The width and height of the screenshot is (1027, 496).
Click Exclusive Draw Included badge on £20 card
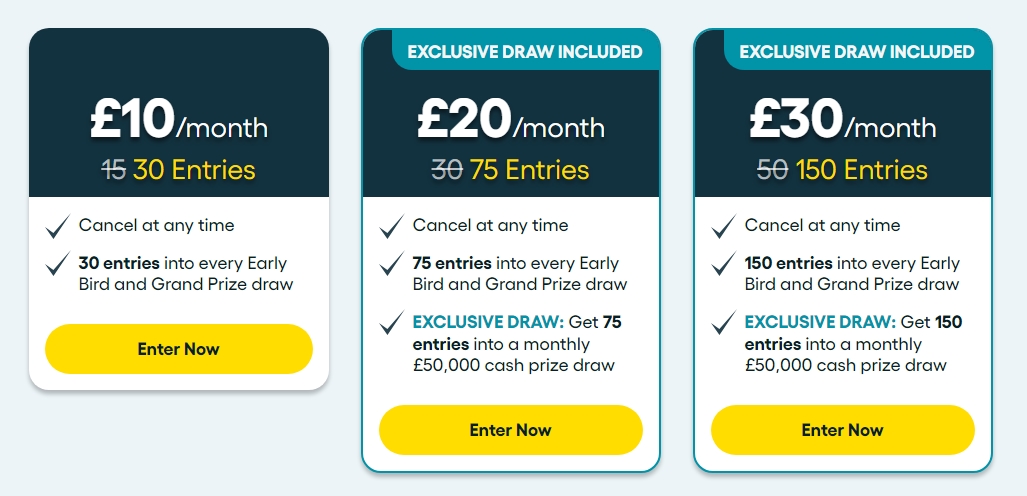(x=525, y=52)
